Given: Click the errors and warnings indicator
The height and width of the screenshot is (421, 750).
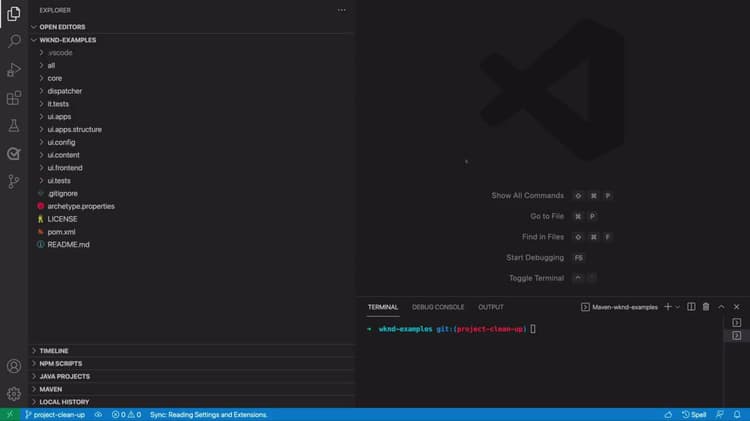Looking at the screenshot, I should click(x=126, y=415).
